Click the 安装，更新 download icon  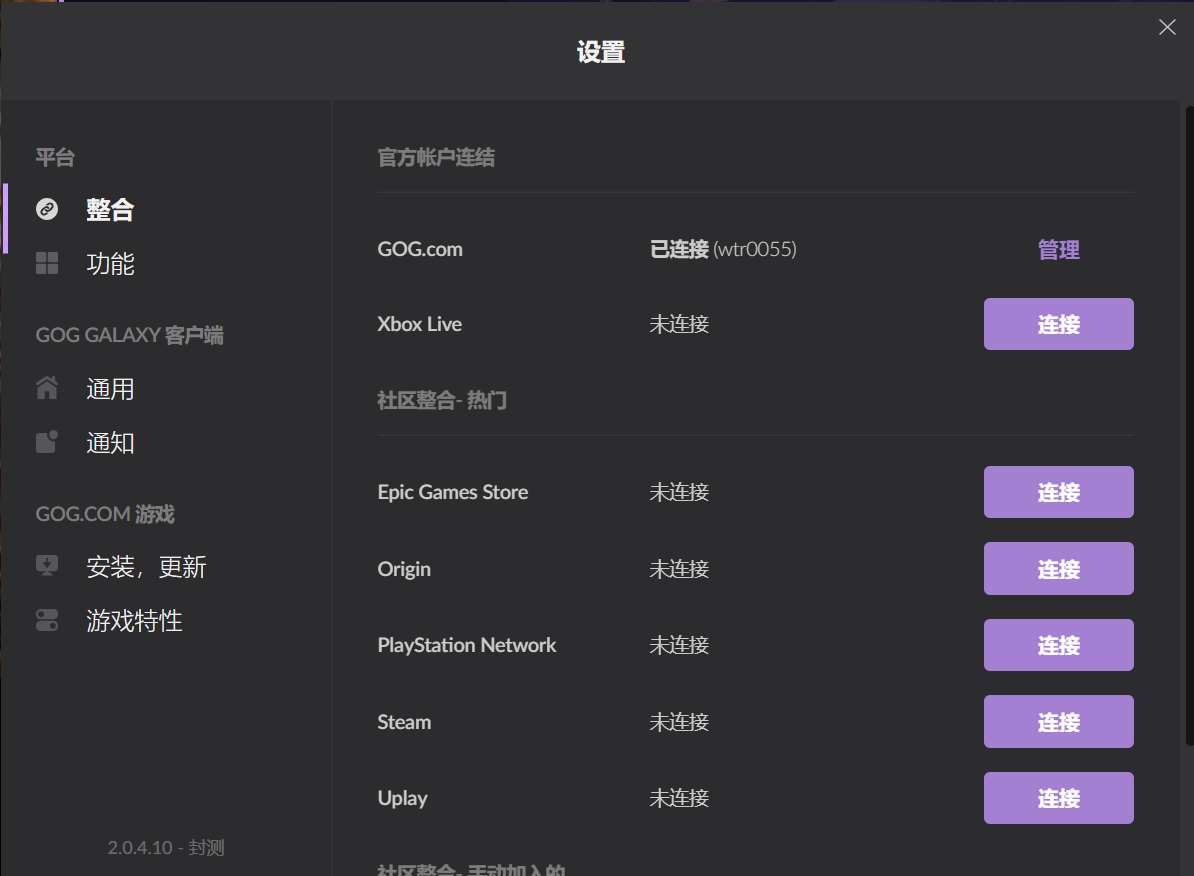(47, 566)
